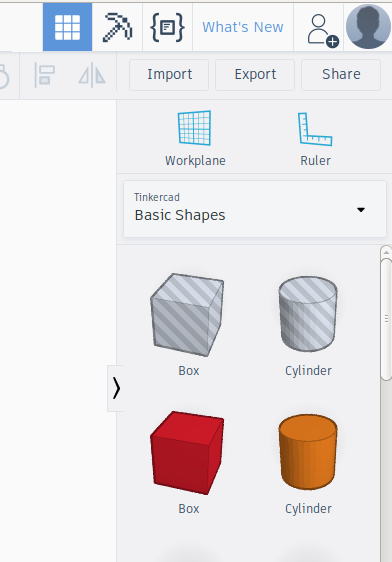Click the Export button

(x=255, y=75)
